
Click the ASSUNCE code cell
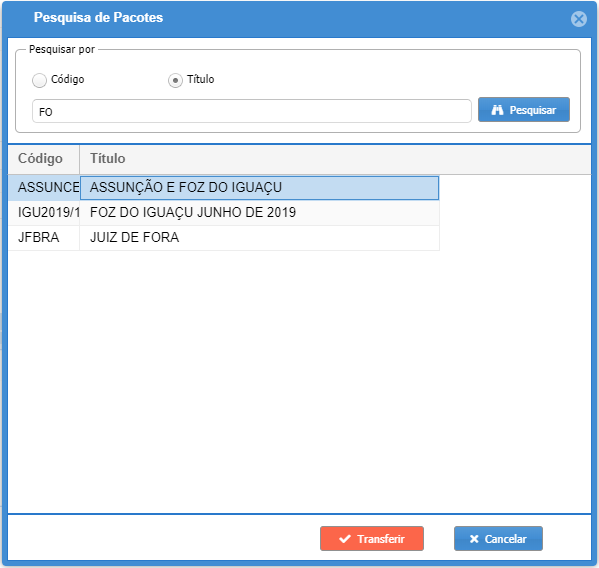point(44,188)
